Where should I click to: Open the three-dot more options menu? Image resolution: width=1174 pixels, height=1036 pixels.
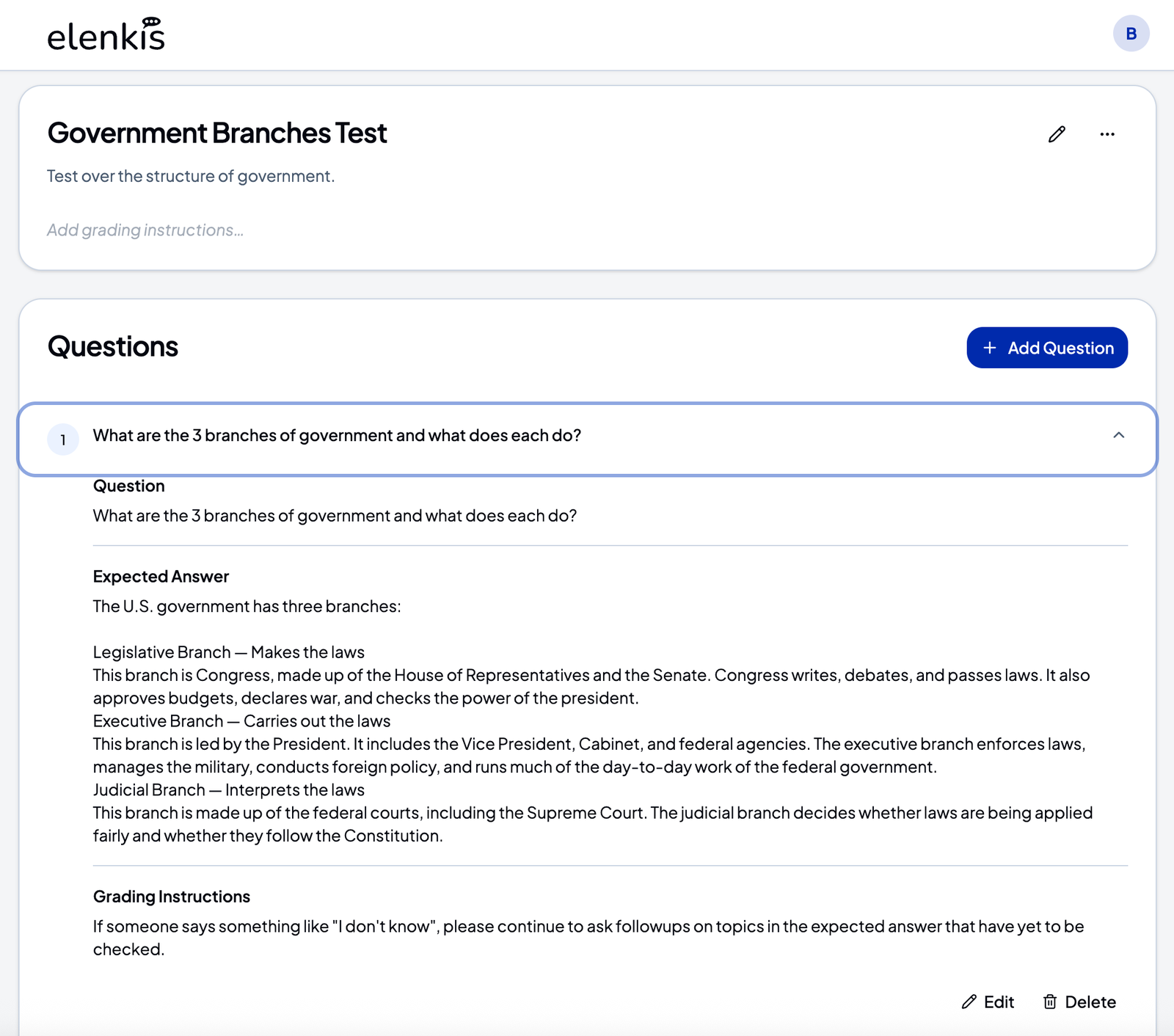click(x=1107, y=134)
